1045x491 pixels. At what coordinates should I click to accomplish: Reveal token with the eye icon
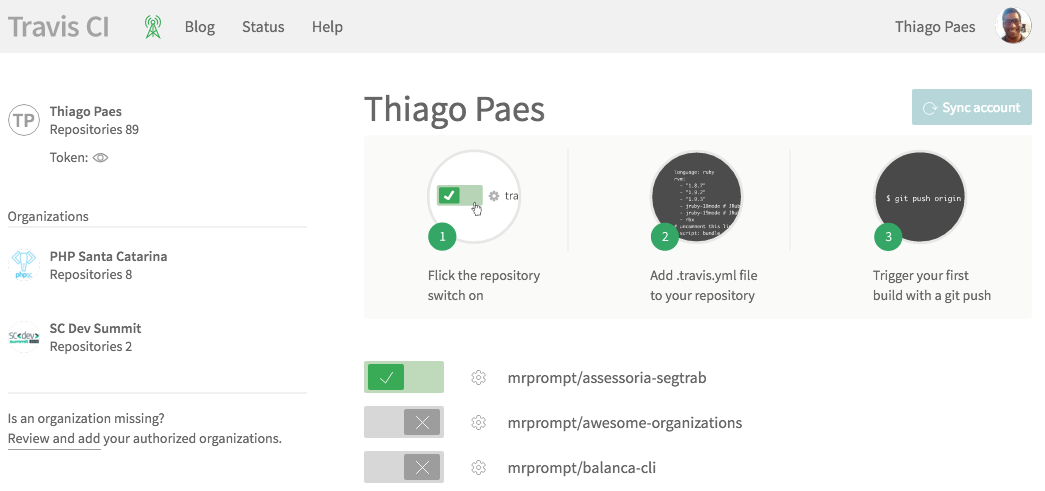pos(101,158)
